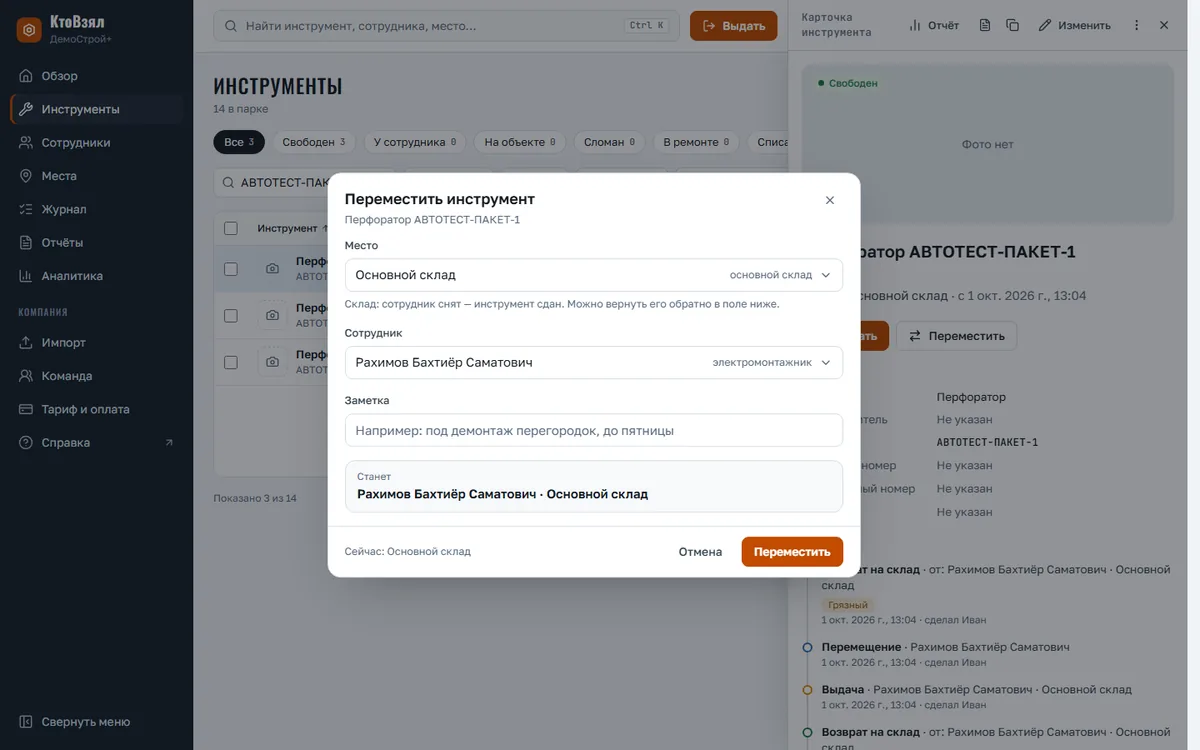Close the Переместить инструмент dialog

pyautogui.click(x=830, y=200)
